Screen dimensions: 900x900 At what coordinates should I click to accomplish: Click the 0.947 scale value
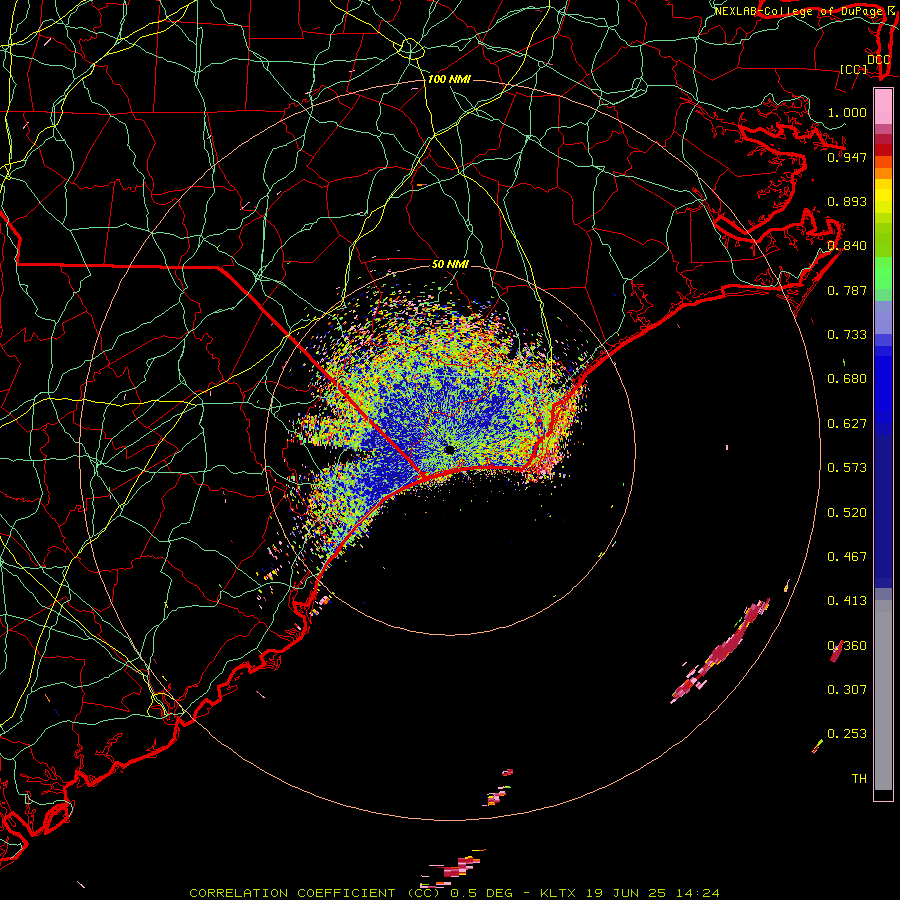click(847, 157)
